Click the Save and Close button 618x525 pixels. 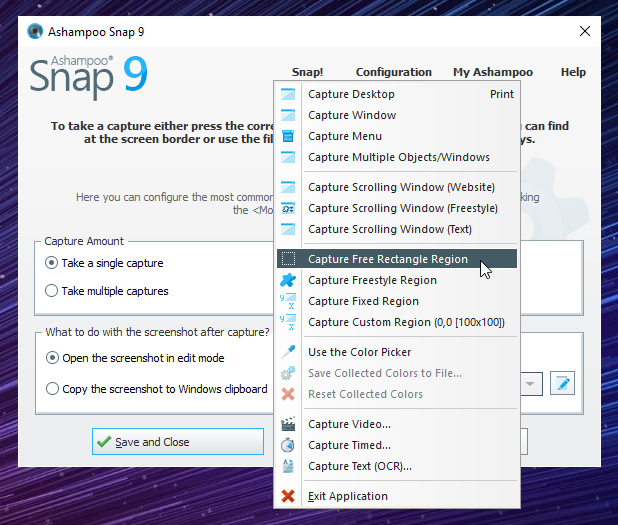click(178, 441)
